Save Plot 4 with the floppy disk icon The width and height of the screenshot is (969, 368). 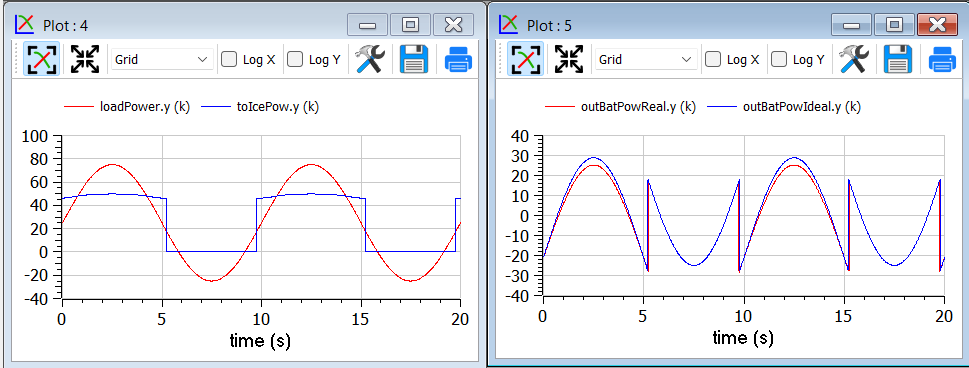click(x=414, y=59)
